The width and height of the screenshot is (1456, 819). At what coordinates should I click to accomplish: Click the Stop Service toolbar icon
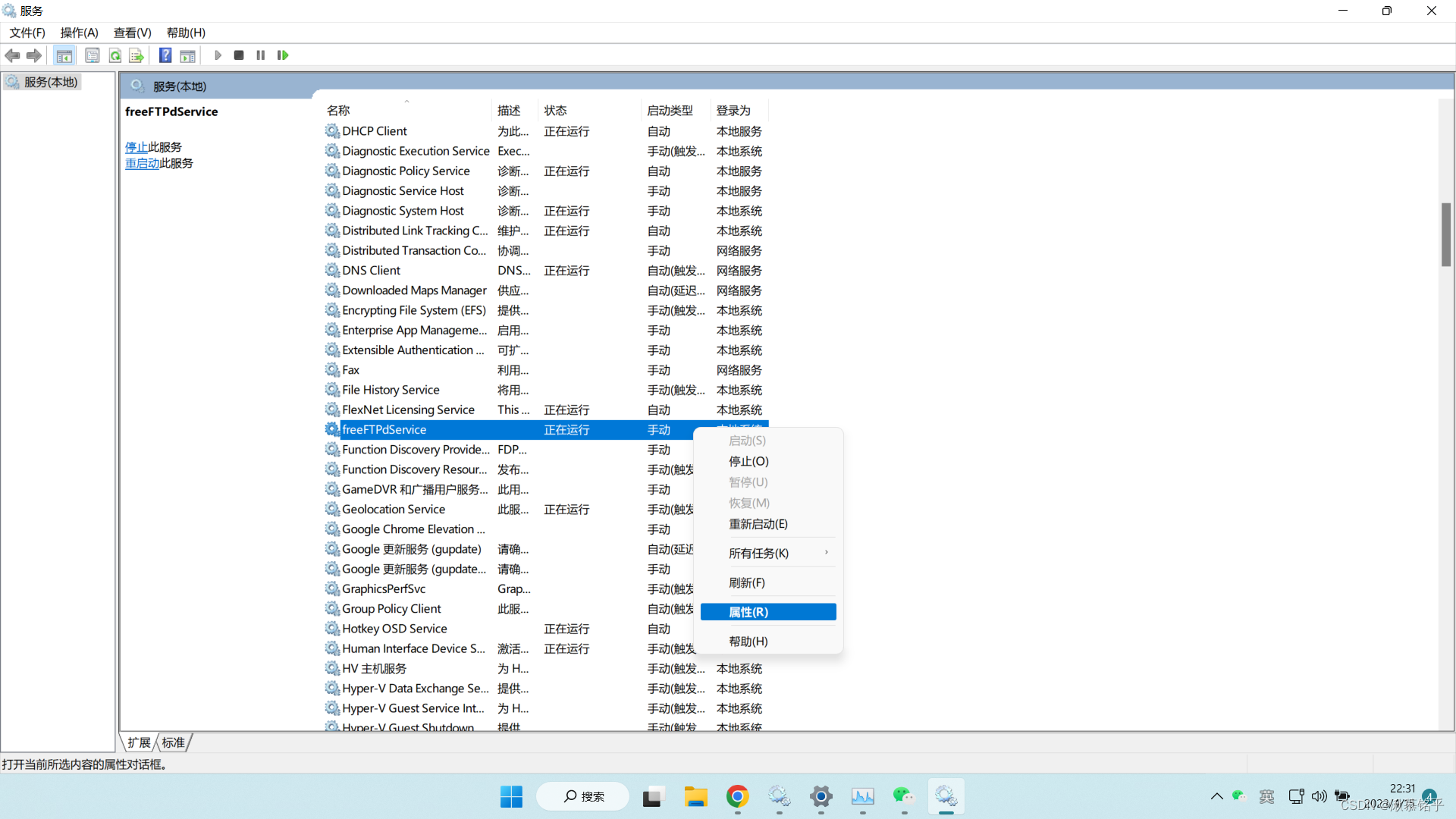239,55
